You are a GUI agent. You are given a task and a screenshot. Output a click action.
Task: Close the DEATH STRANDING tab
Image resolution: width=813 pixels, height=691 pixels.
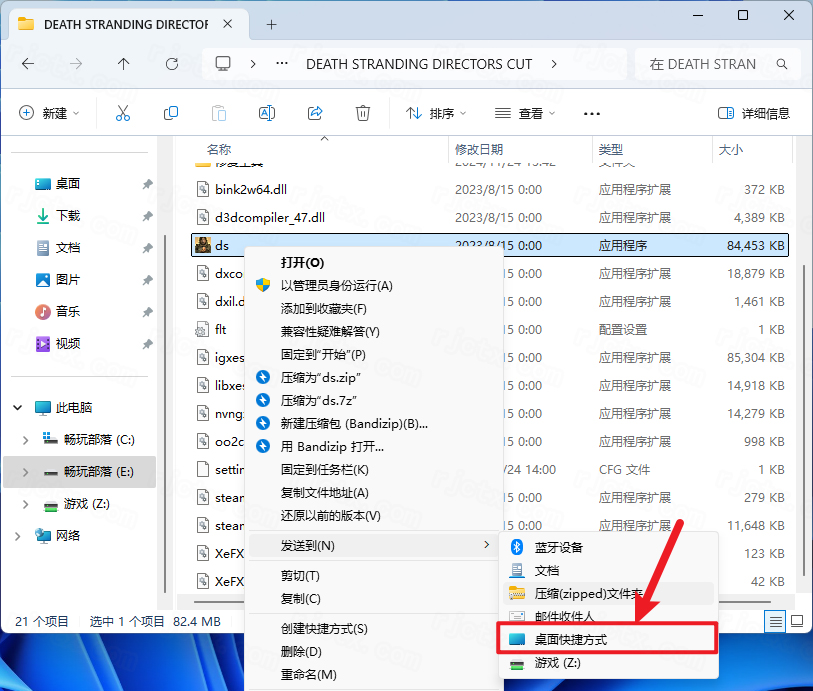coord(228,24)
